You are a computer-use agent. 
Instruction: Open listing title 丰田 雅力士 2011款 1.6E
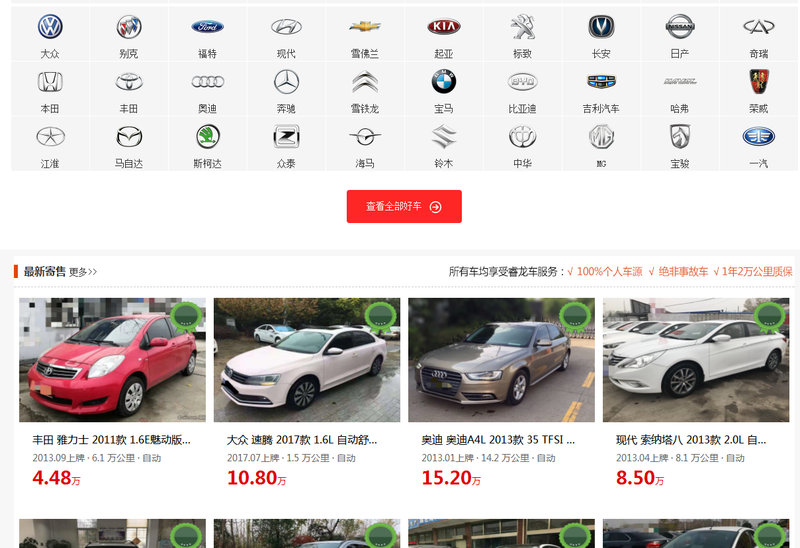pos(111,440)
